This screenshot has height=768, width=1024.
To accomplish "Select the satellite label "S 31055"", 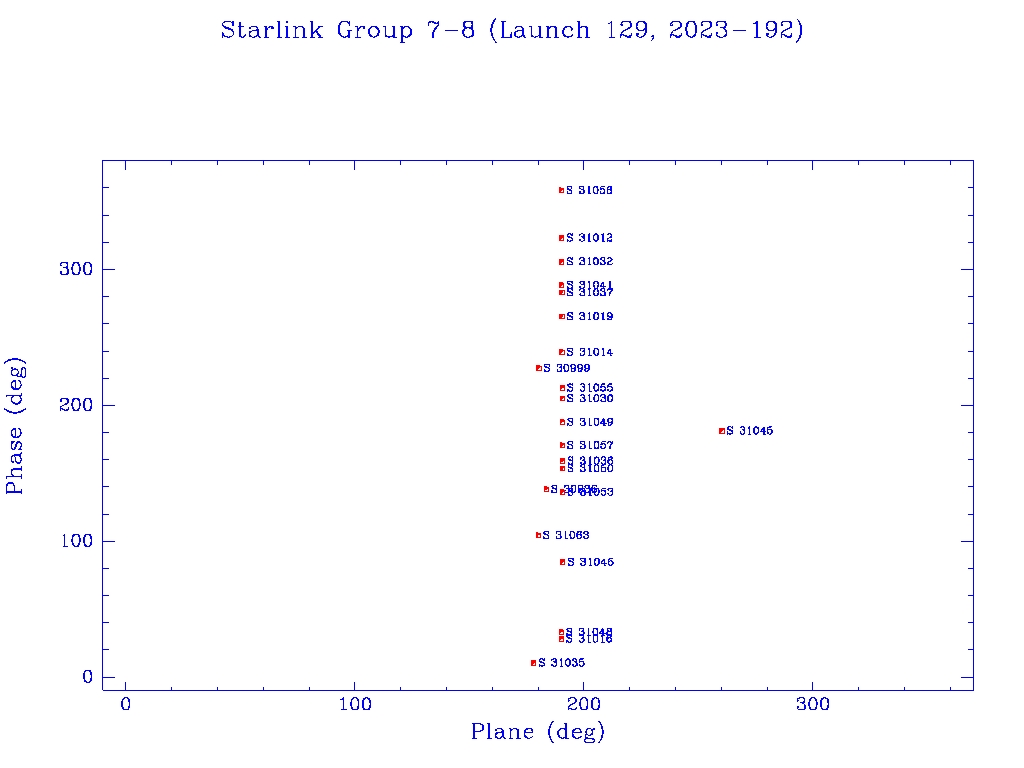I will click(x=590, y=389).
